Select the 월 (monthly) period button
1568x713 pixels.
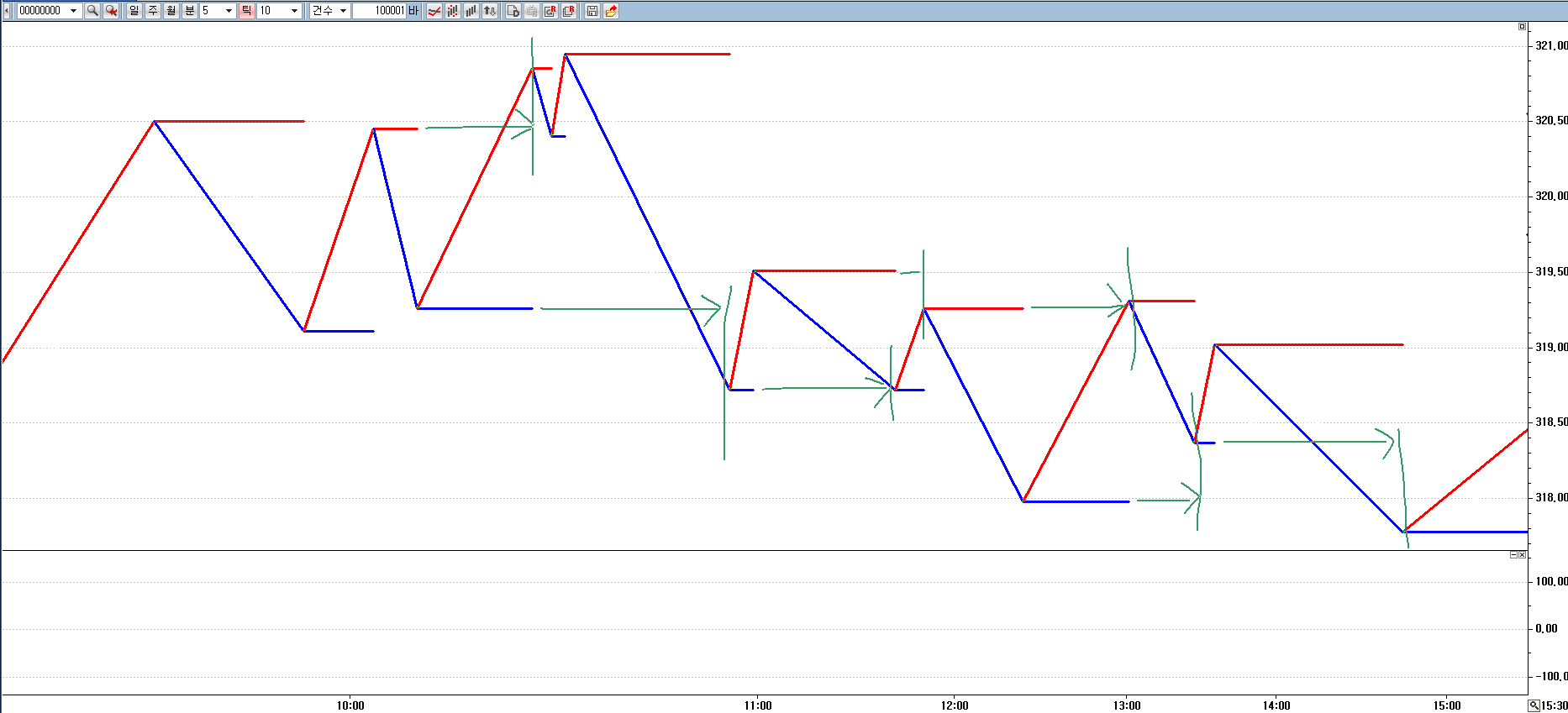pos(171,11)
